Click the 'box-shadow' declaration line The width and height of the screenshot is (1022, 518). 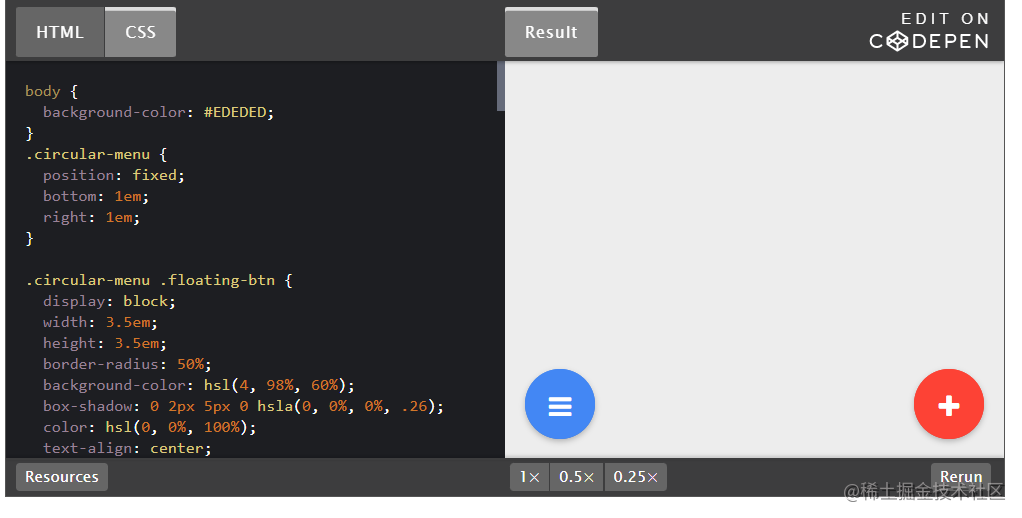[244, 406]
